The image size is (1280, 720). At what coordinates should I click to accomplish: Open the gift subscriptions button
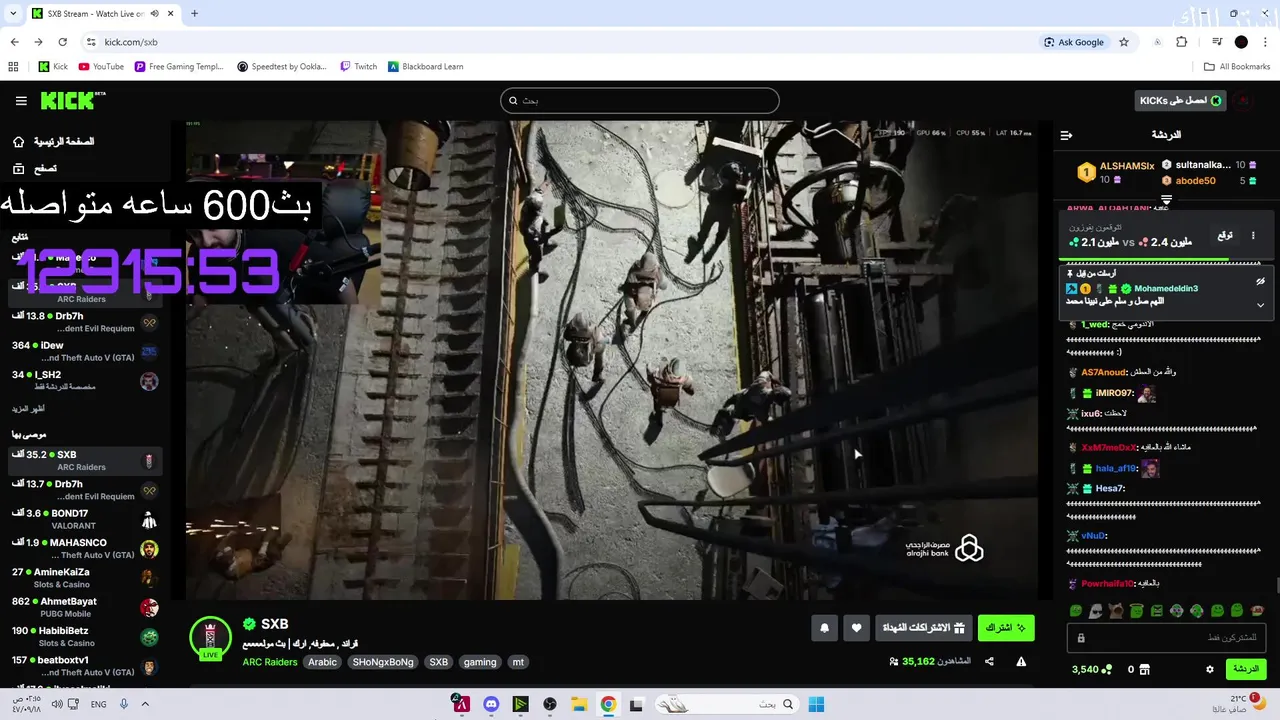pyautogui.click(x=925, y=628)
